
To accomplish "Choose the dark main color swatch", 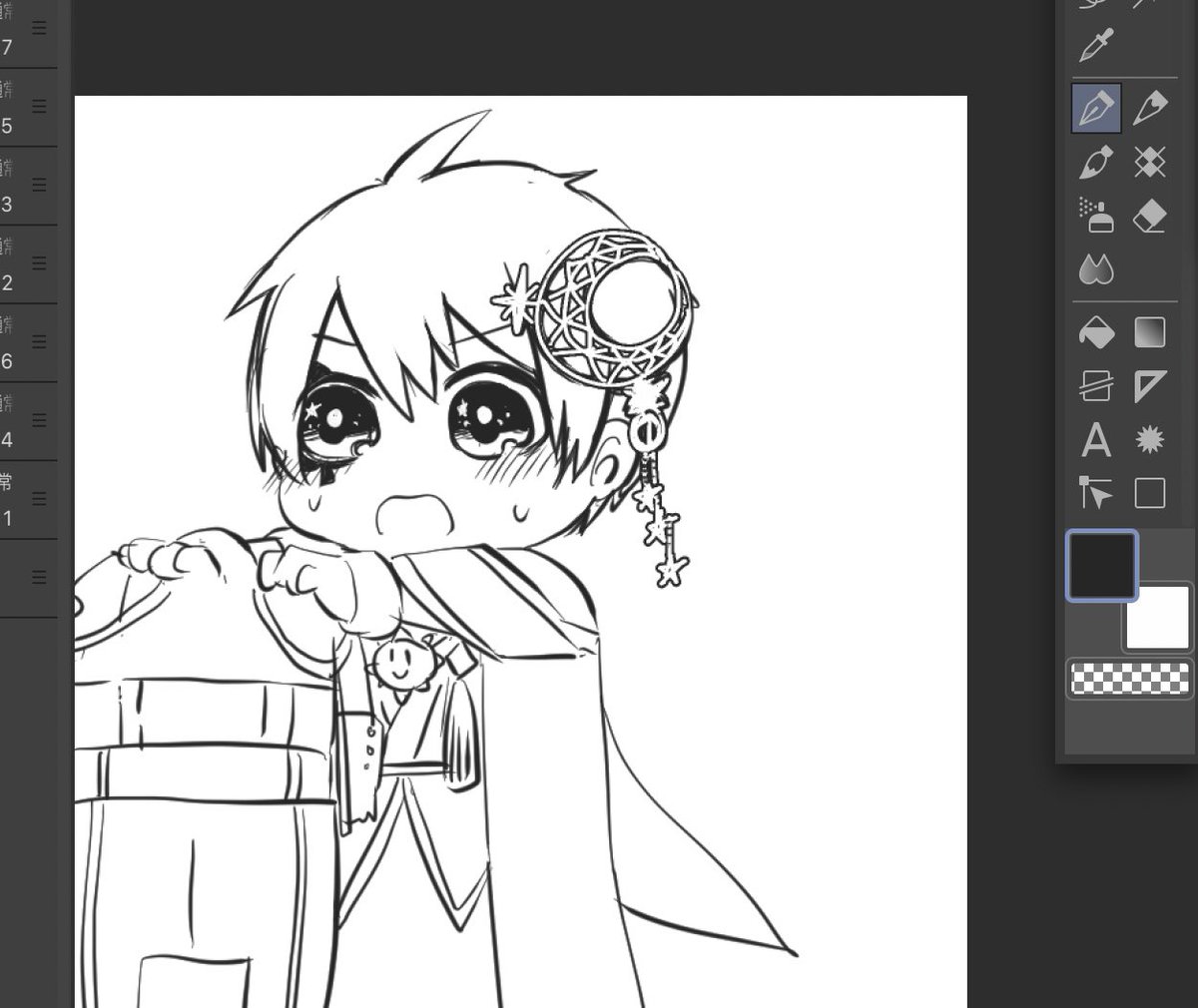I will 1102,565.
